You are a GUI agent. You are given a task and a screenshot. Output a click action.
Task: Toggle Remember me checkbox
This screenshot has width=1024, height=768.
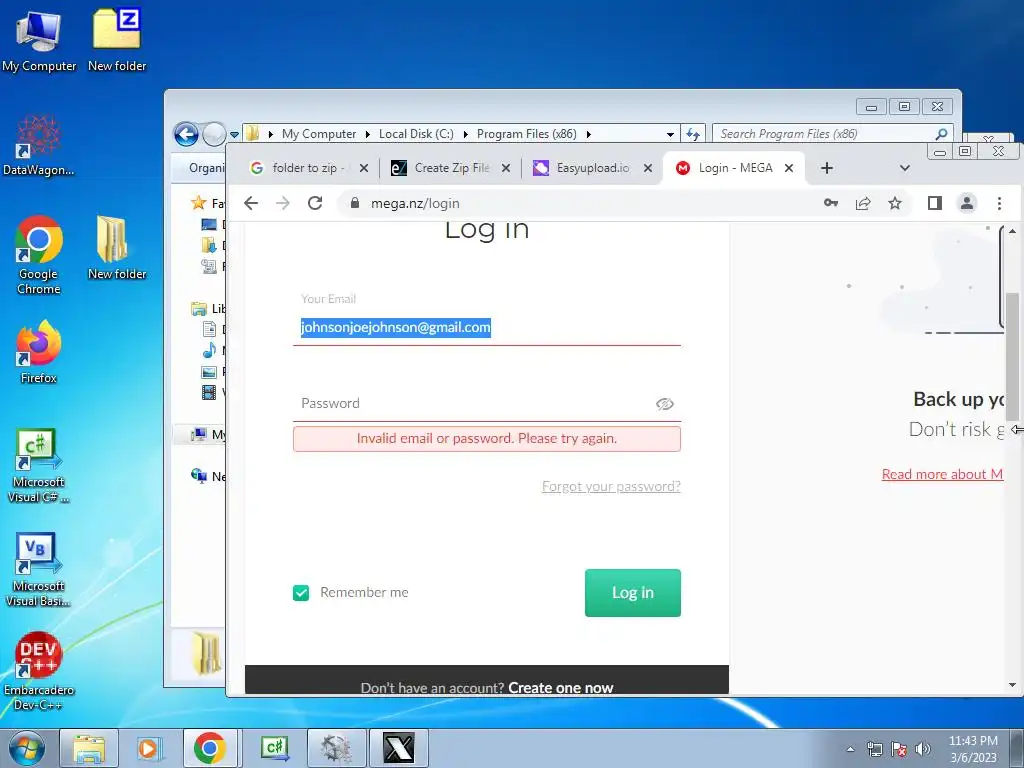click(x=301, y=593)
